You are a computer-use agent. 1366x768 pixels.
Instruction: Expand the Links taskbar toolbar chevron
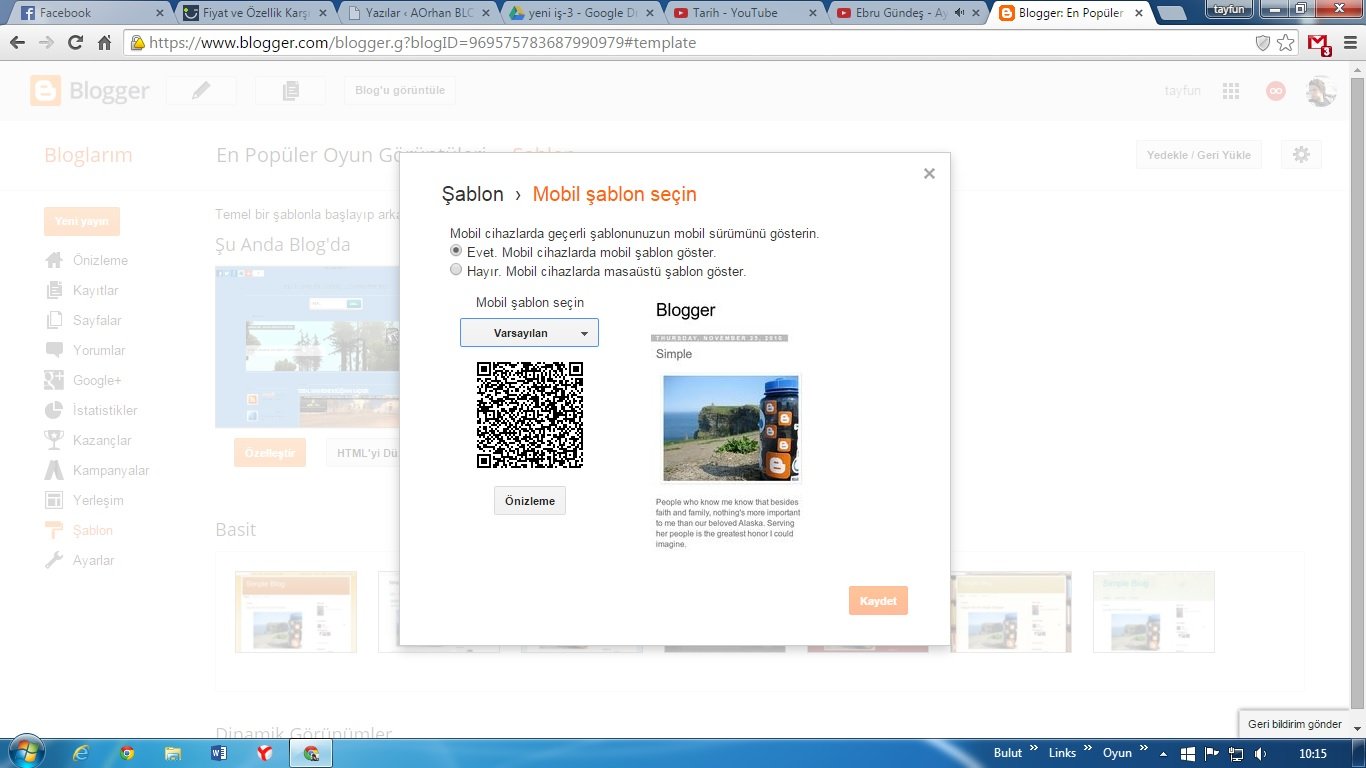click(1088, 750)
